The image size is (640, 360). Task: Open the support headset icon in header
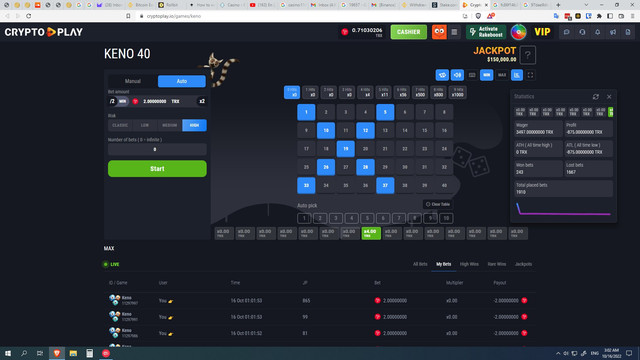[582, 32]
